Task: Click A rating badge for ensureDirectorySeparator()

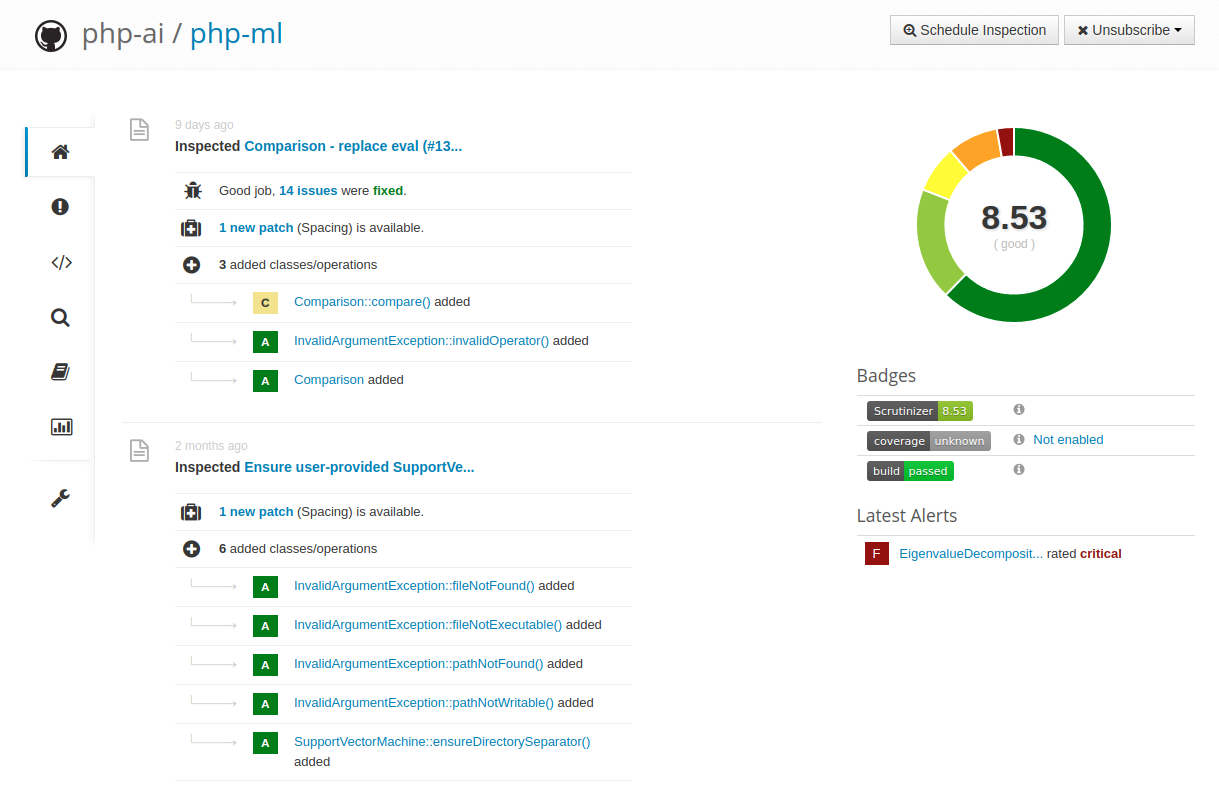Action: [x=265, y=743]
